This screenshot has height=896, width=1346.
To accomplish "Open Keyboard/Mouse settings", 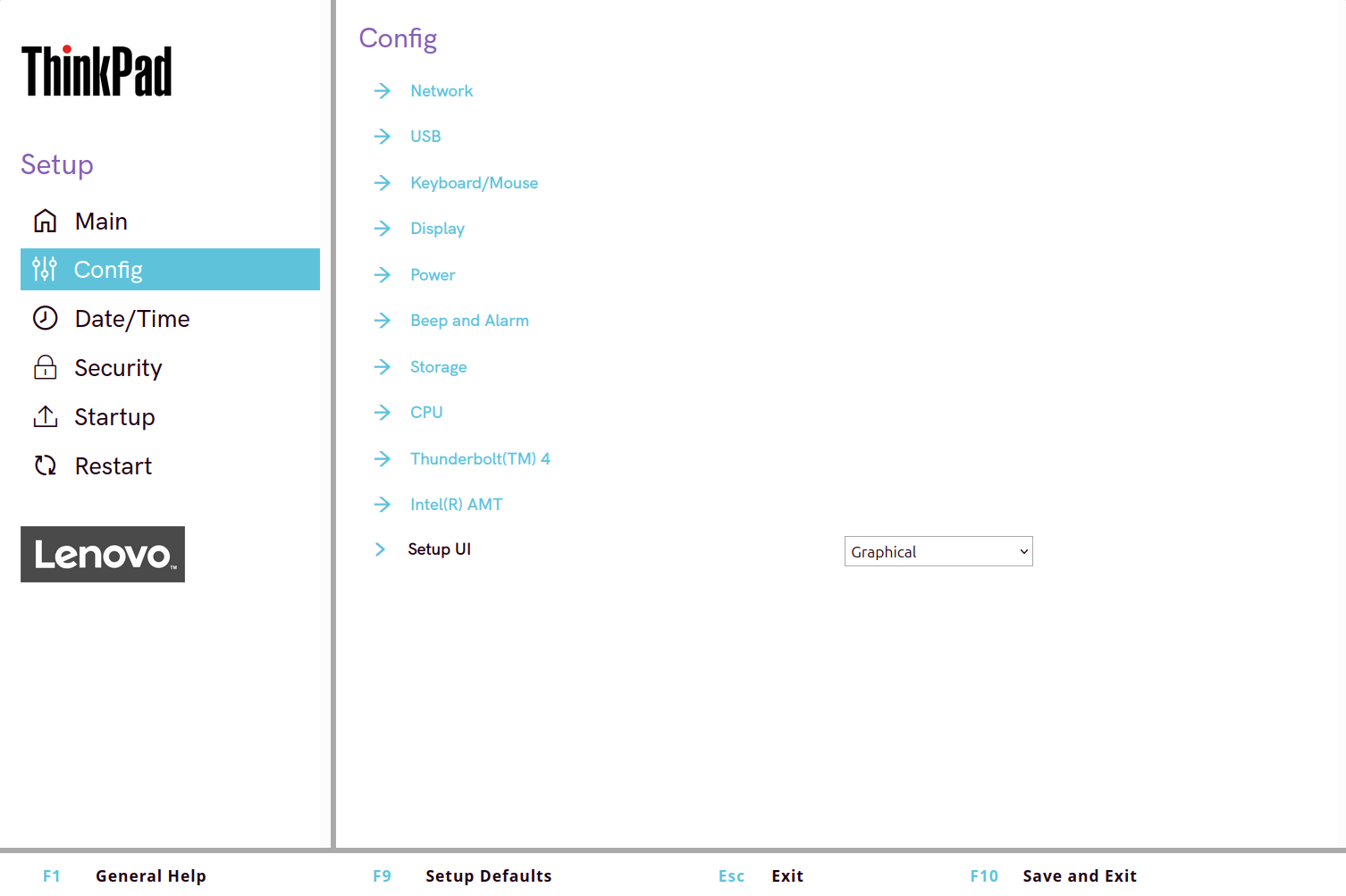I will tap(474, 183).
